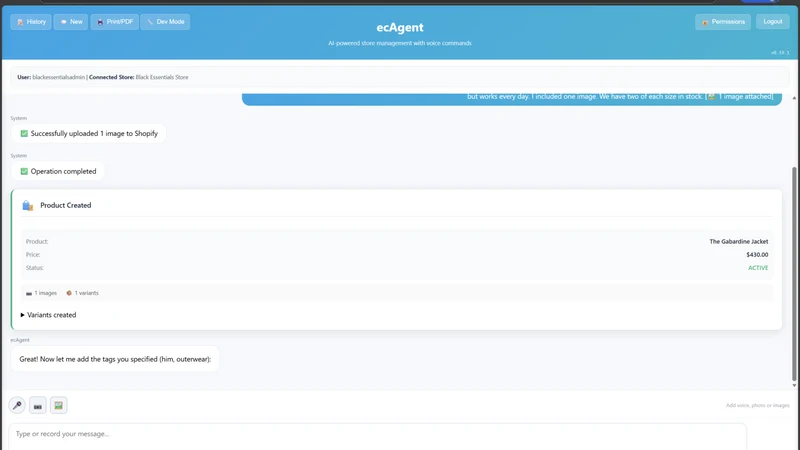Click the chat vertical scrollbar

pos(794,274)
